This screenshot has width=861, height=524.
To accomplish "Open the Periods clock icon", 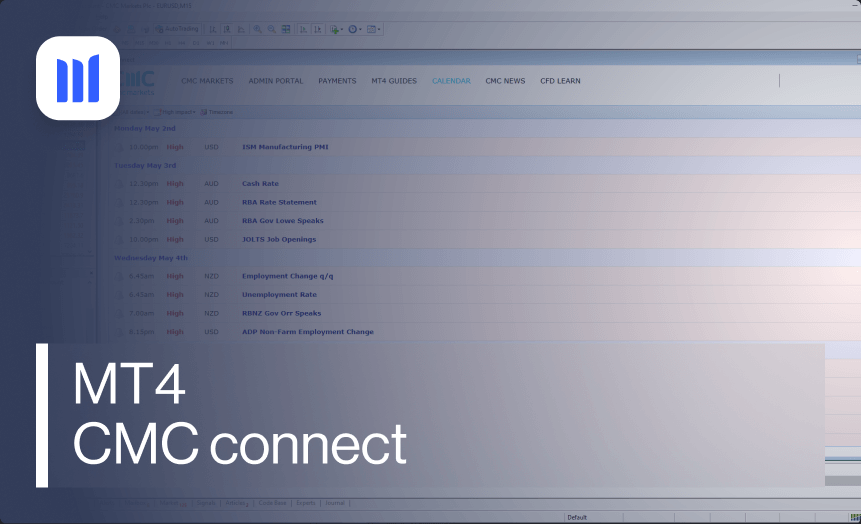I will tap(353, 29).
